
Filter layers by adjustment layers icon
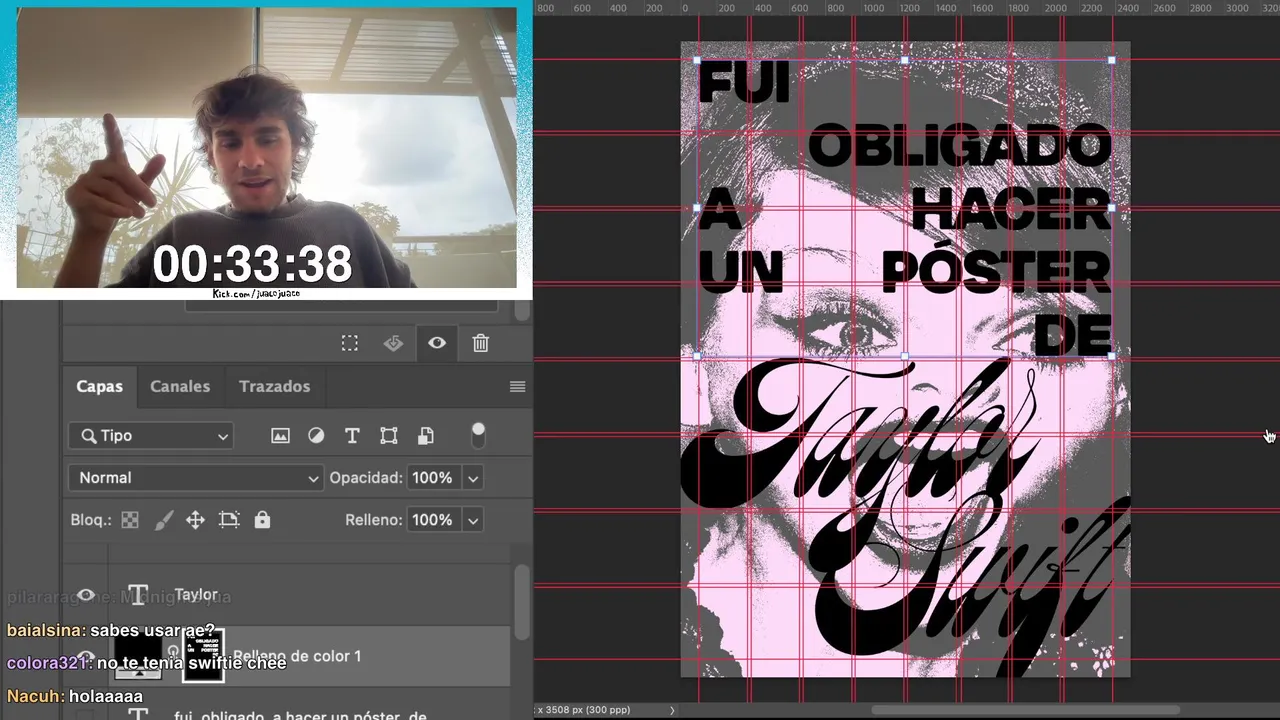(x=316, y=436)
